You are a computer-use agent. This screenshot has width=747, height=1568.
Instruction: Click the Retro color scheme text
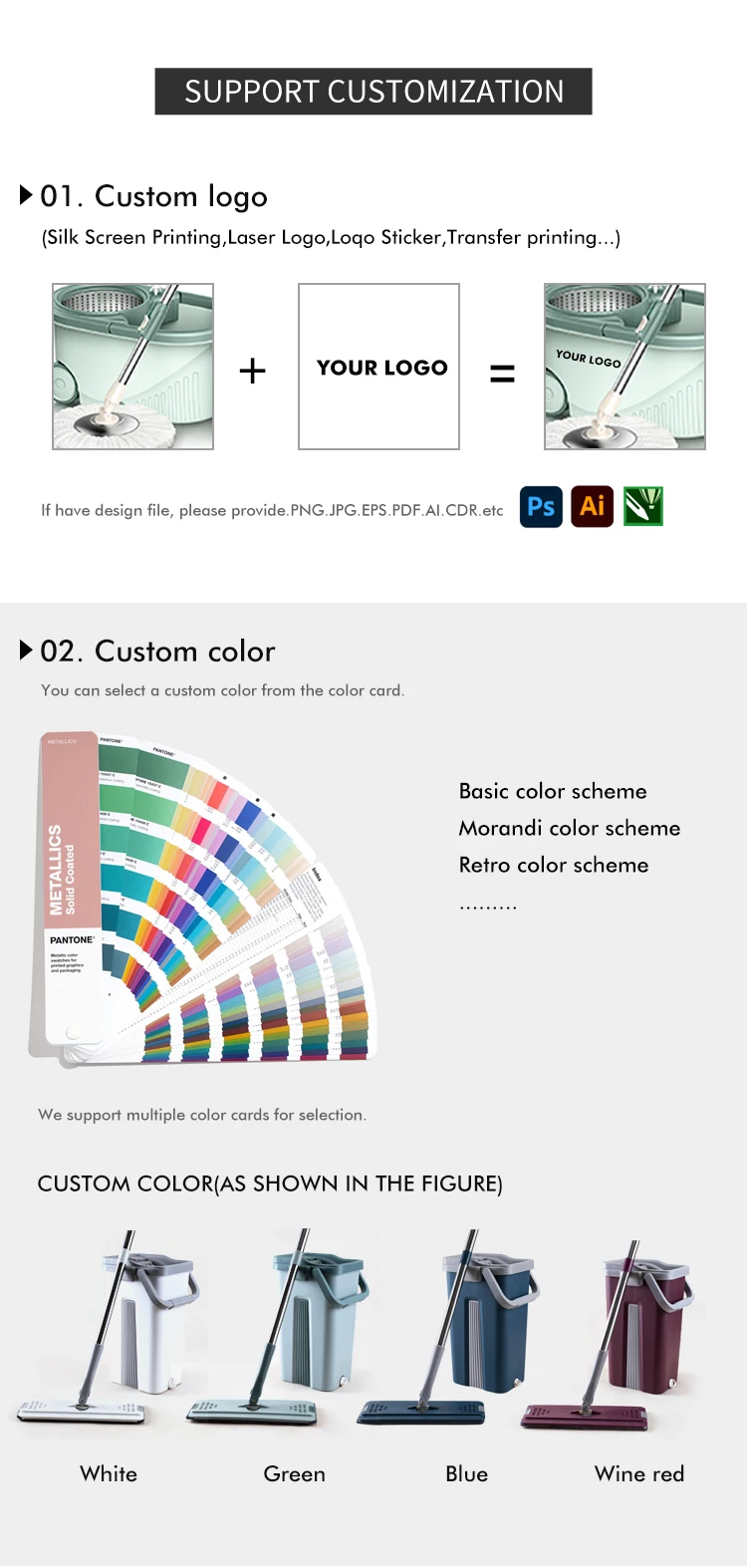(x=554, y=865)
